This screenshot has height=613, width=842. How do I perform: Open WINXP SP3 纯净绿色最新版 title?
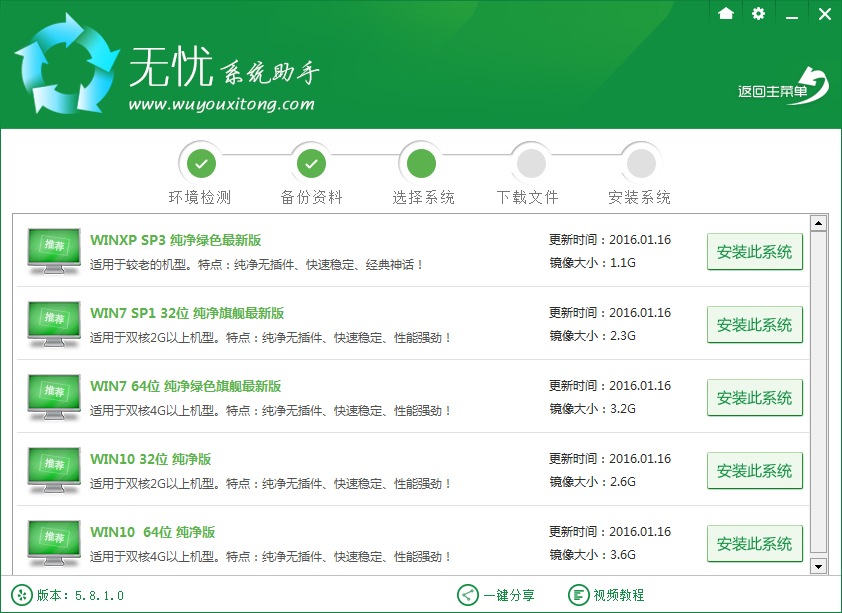(176, 240)
